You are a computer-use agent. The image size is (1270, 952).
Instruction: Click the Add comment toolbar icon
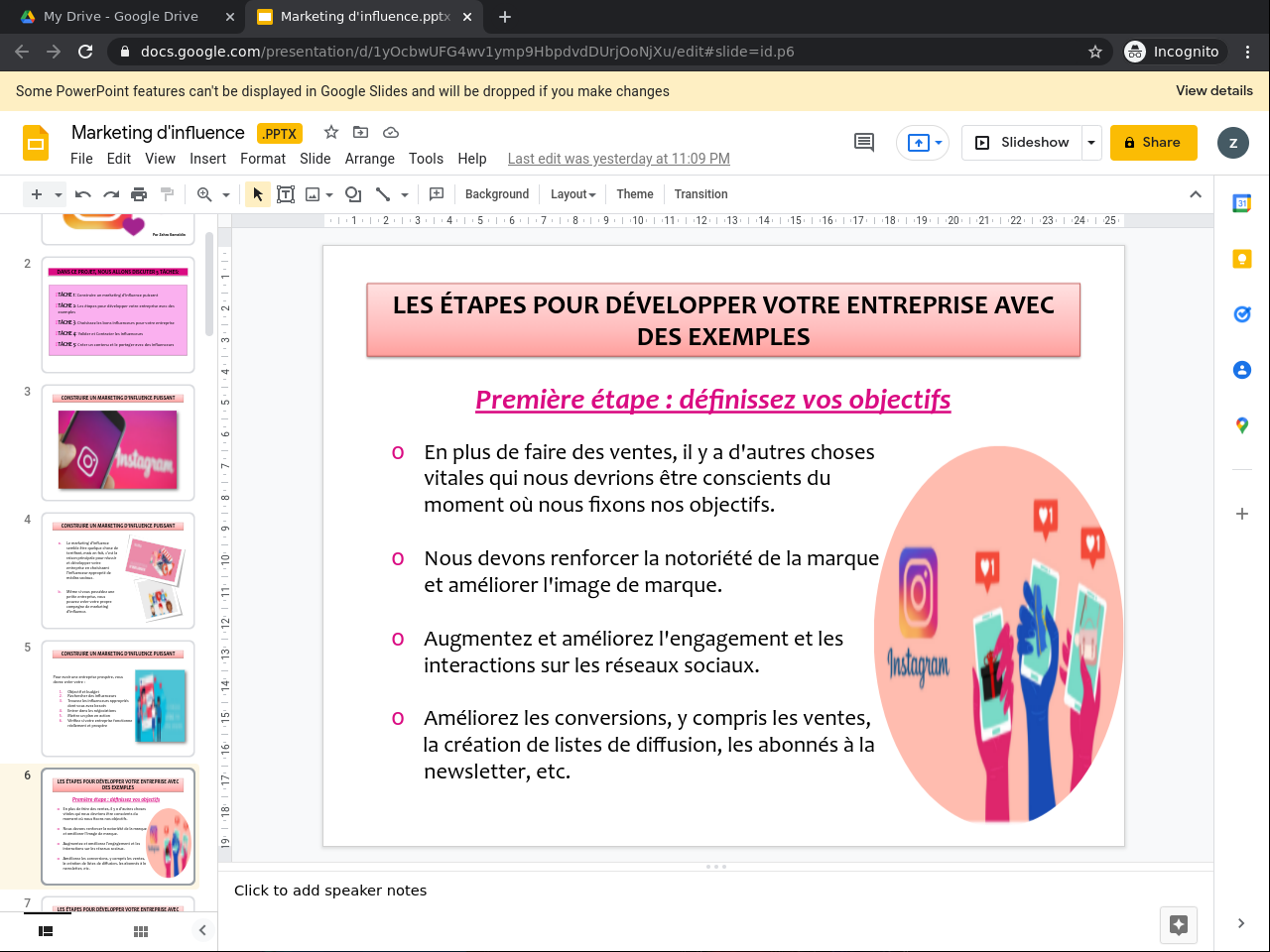[436, 194]
